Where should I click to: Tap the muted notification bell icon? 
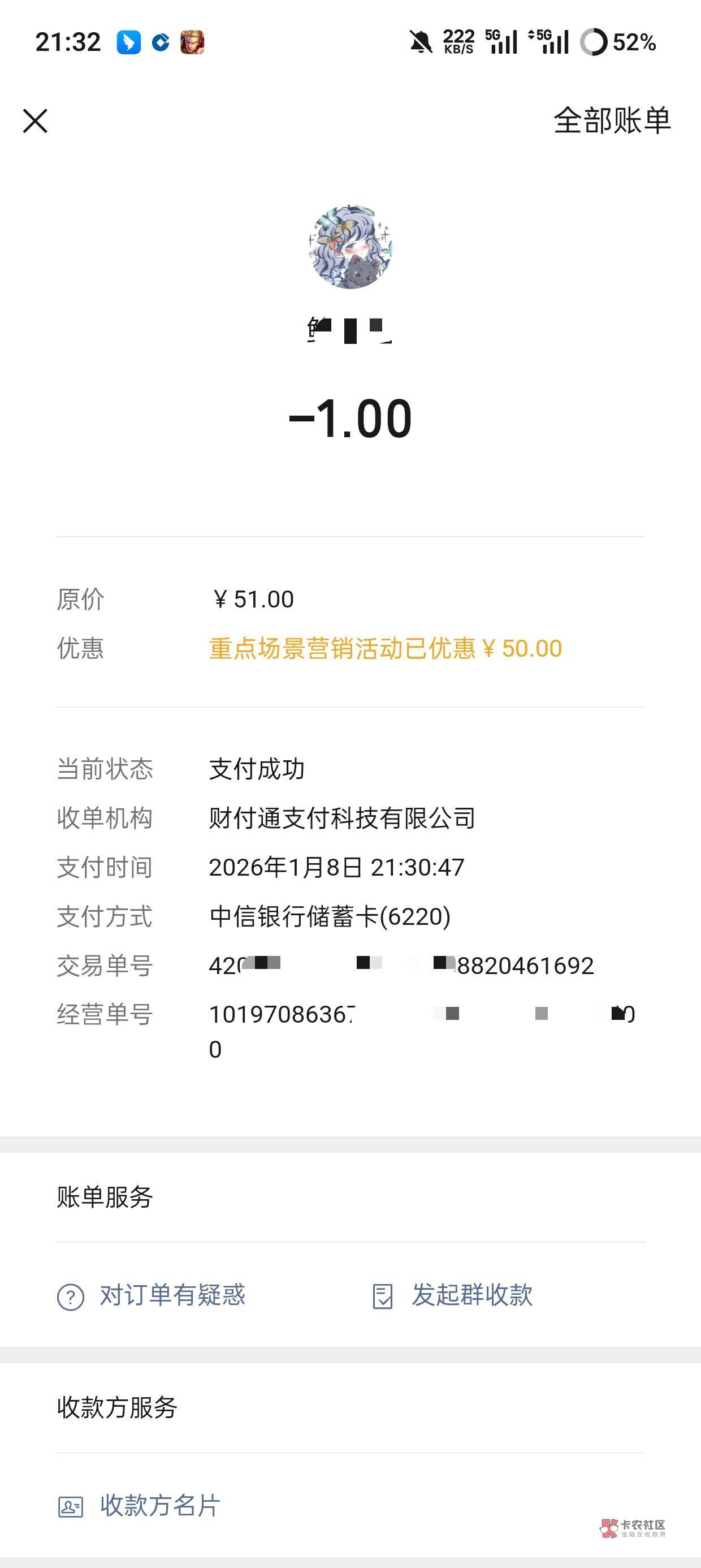[420, 42]
